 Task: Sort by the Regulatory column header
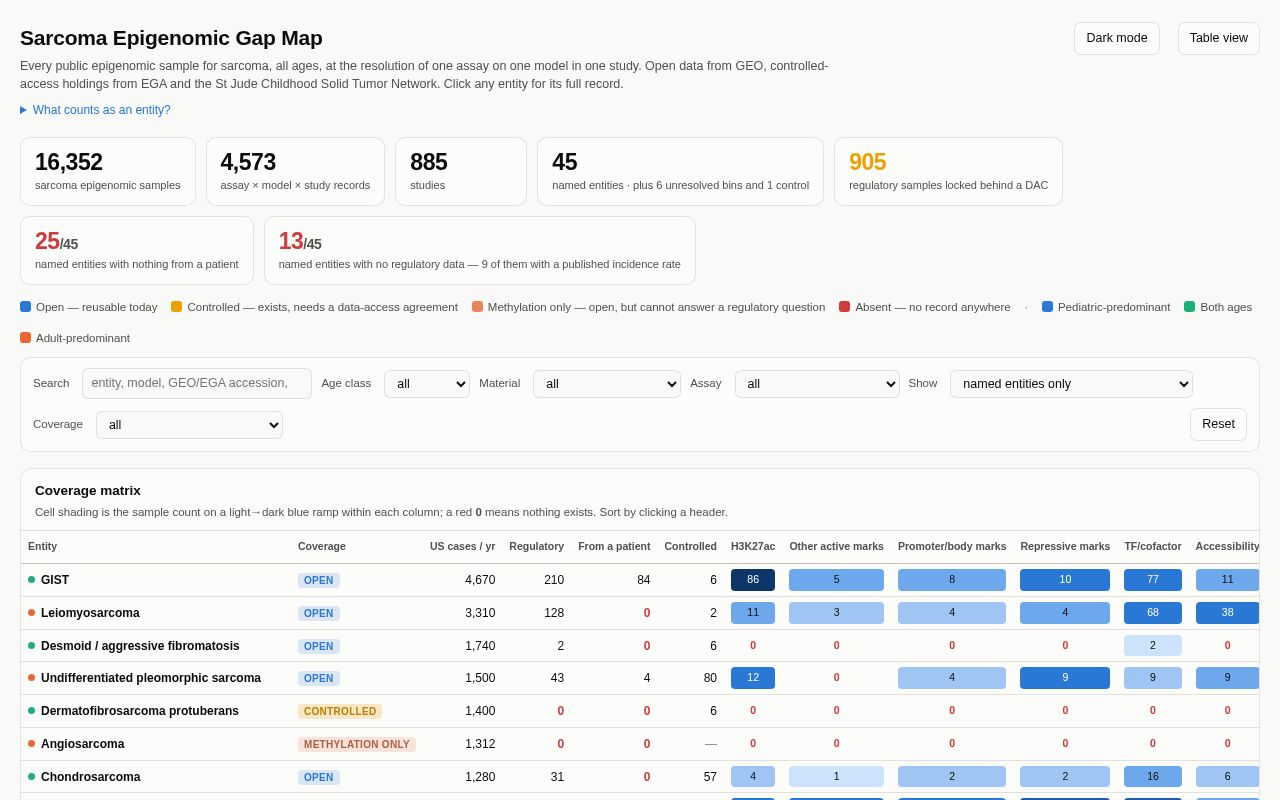(536, 546)
